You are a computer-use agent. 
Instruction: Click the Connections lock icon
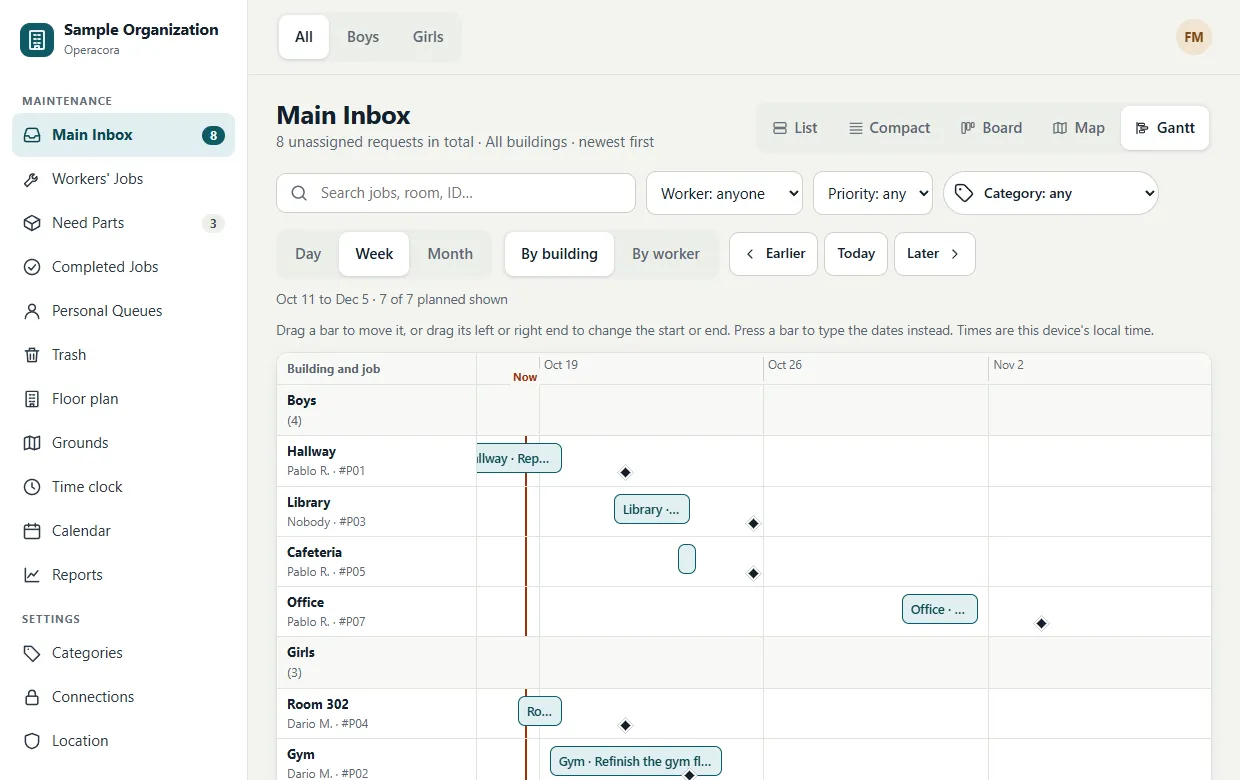(32, 697)
